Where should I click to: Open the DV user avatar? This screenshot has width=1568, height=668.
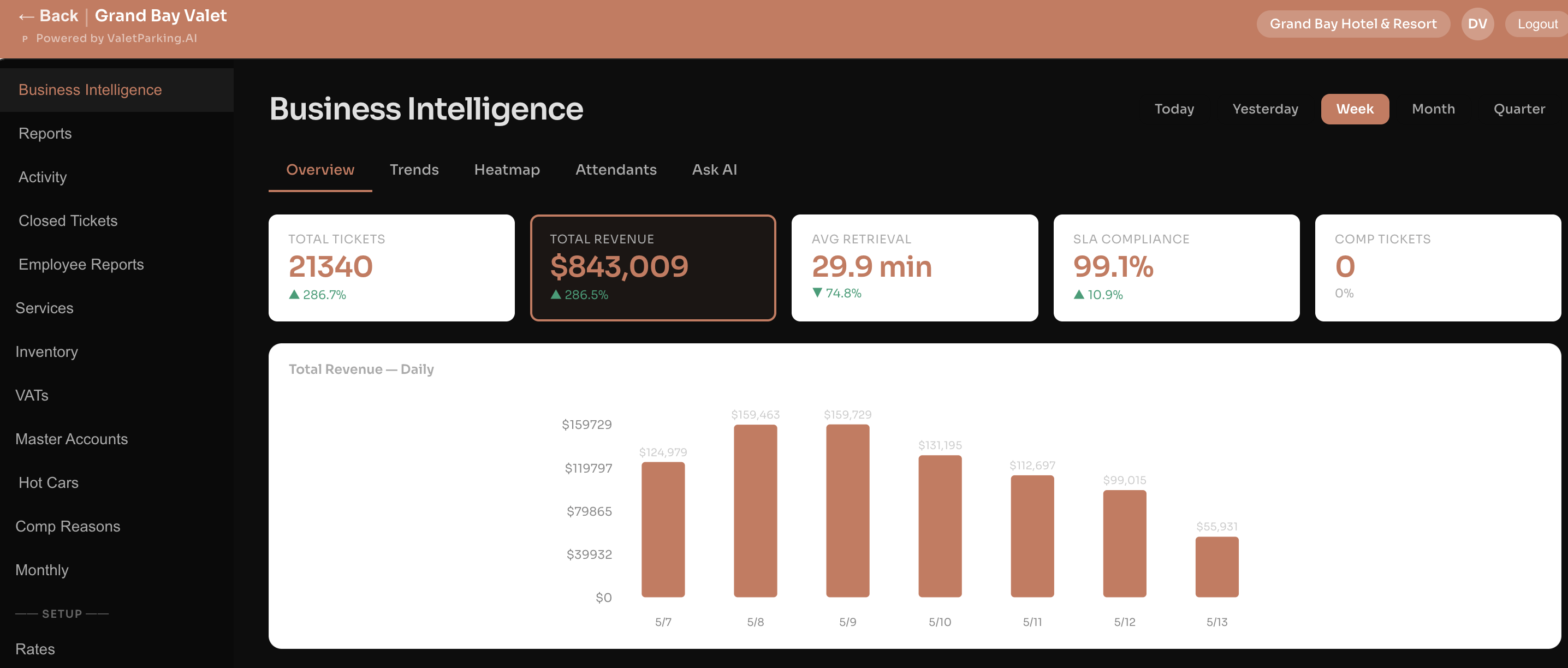(x=1477, y=25)
